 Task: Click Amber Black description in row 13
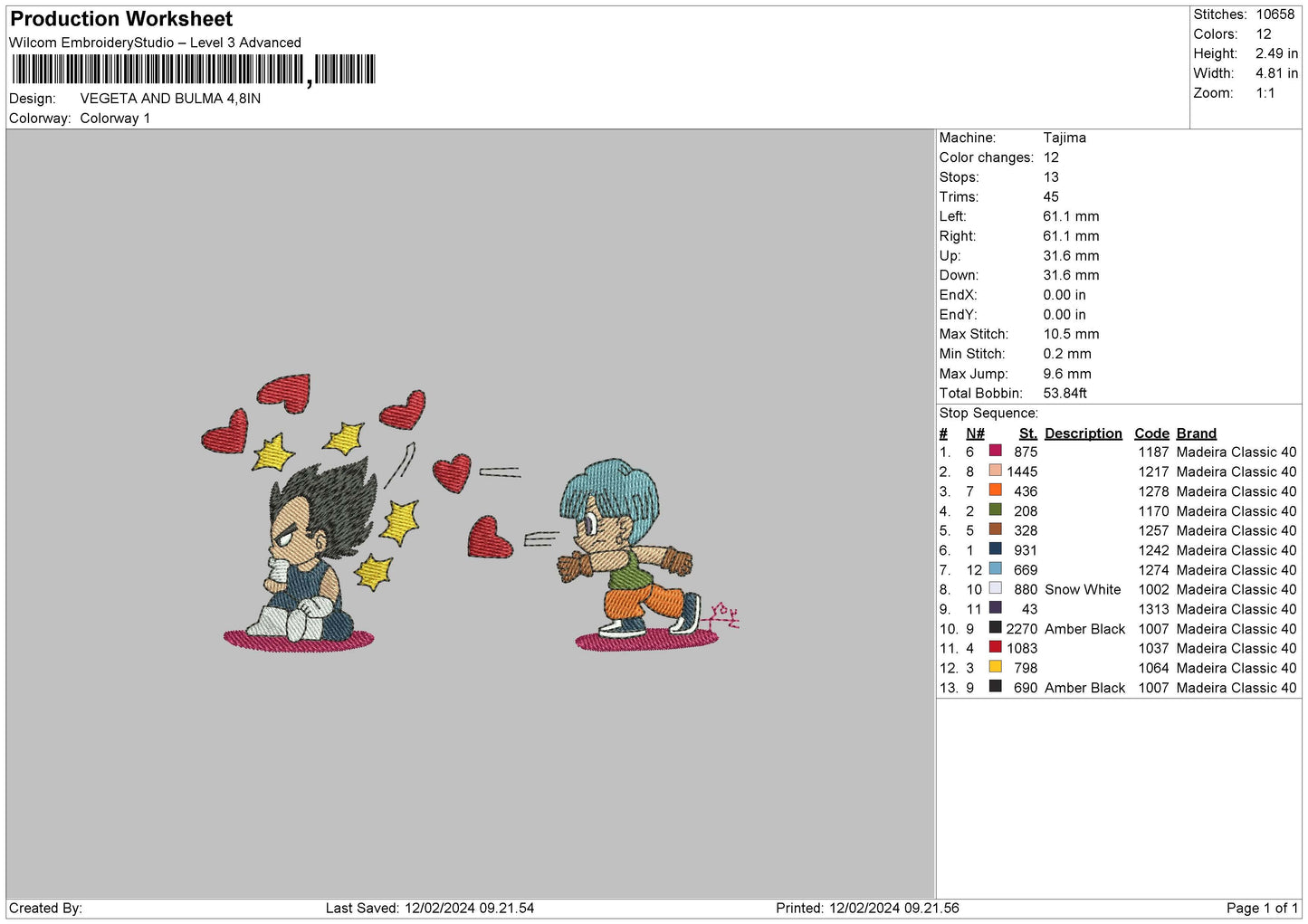(1084, 688)
